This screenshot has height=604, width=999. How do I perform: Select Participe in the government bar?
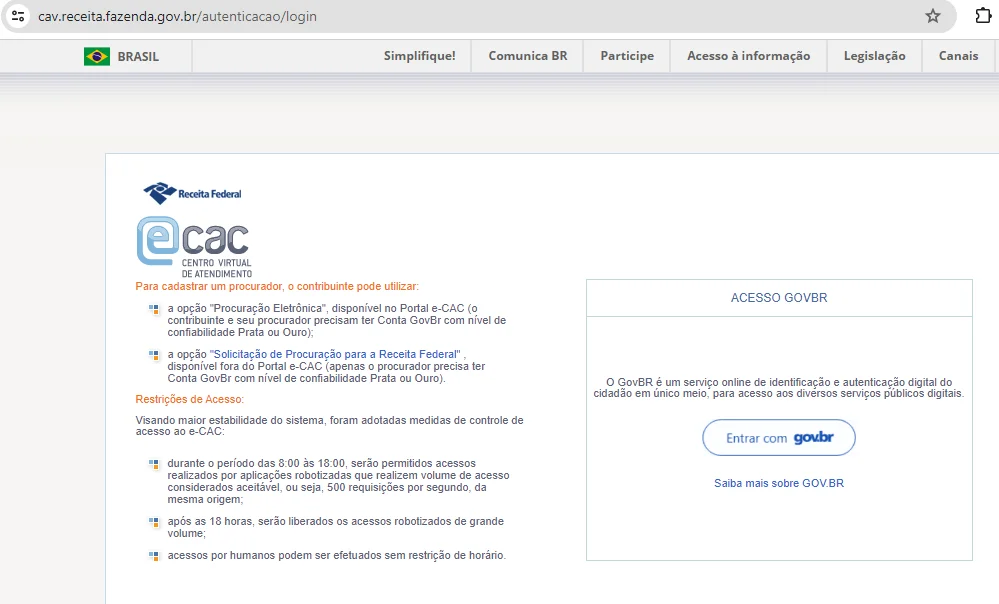627,56
